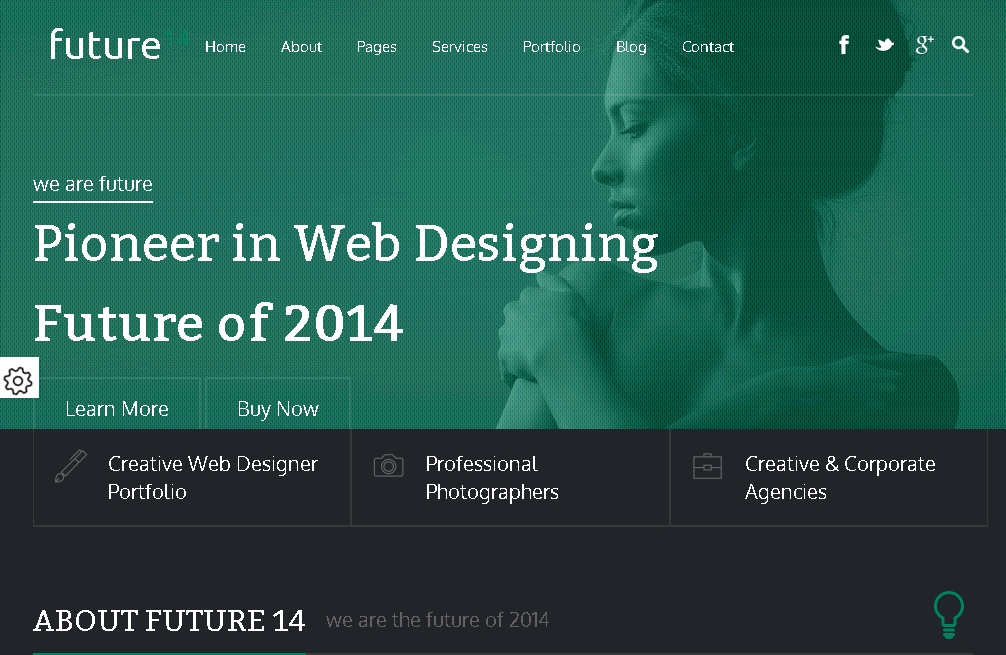Open the Twitter bird icon
Image resolution: width=1006 pixels, height=655 pixels.
[x=884, y=45]
